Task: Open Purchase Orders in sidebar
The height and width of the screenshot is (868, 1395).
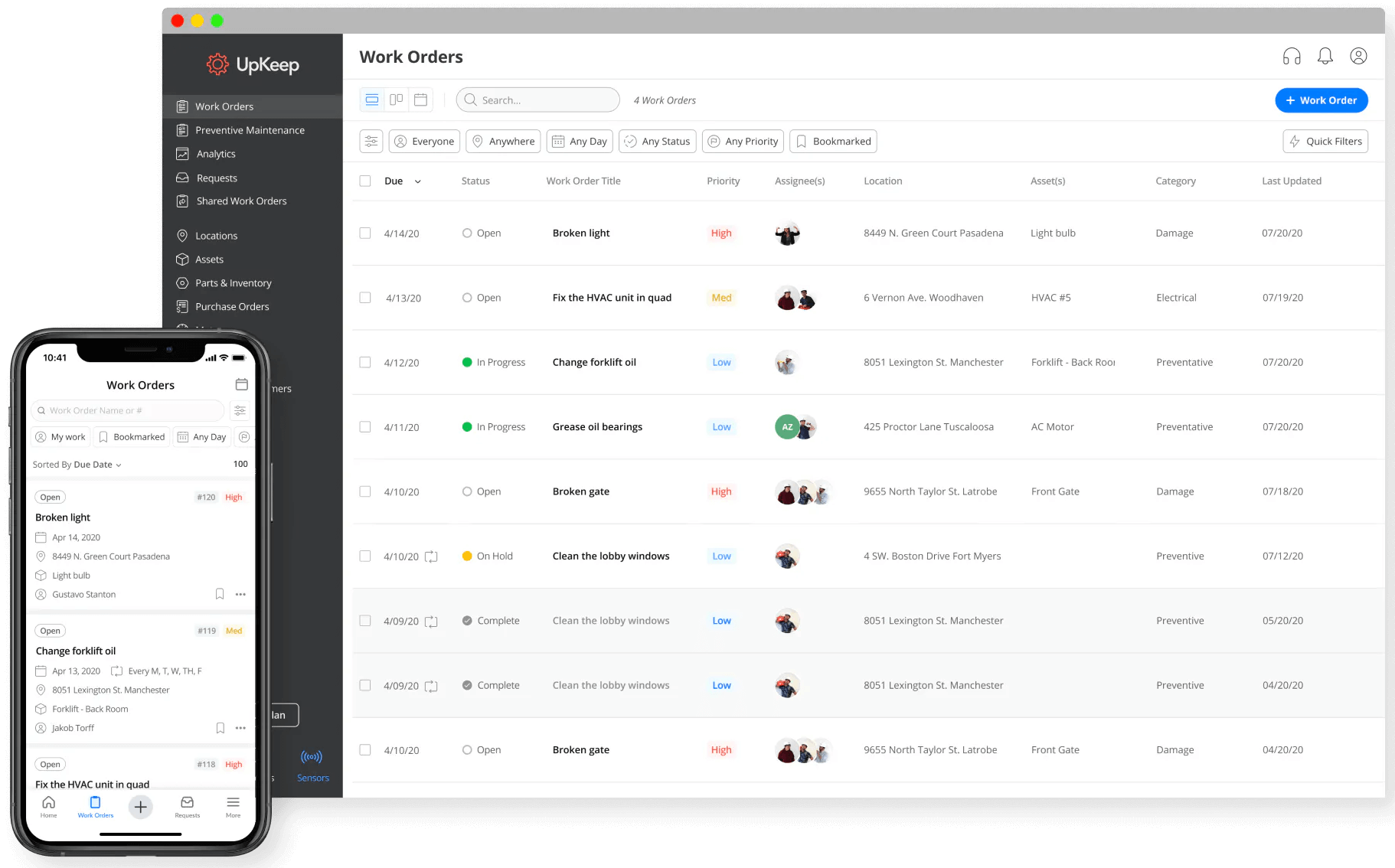Action: pyautogui.click(x=253, y=307)
